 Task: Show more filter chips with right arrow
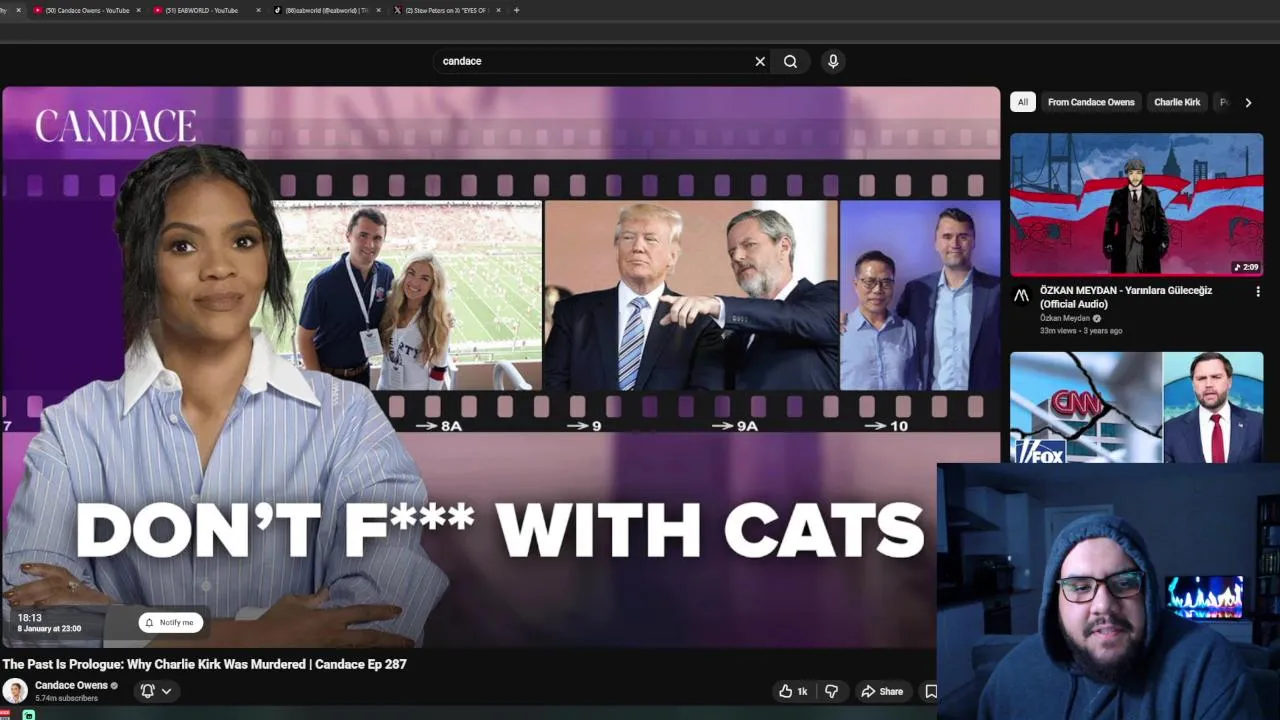coord(1248,102)
